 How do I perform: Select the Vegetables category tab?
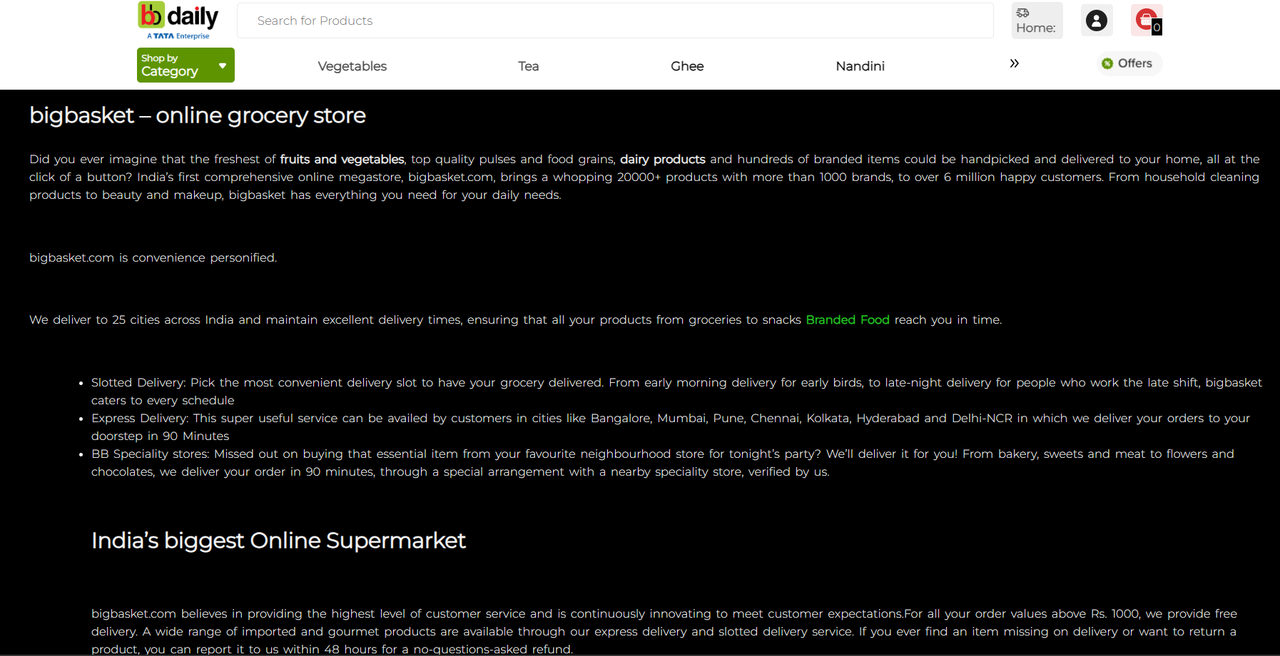coord(352,66)
